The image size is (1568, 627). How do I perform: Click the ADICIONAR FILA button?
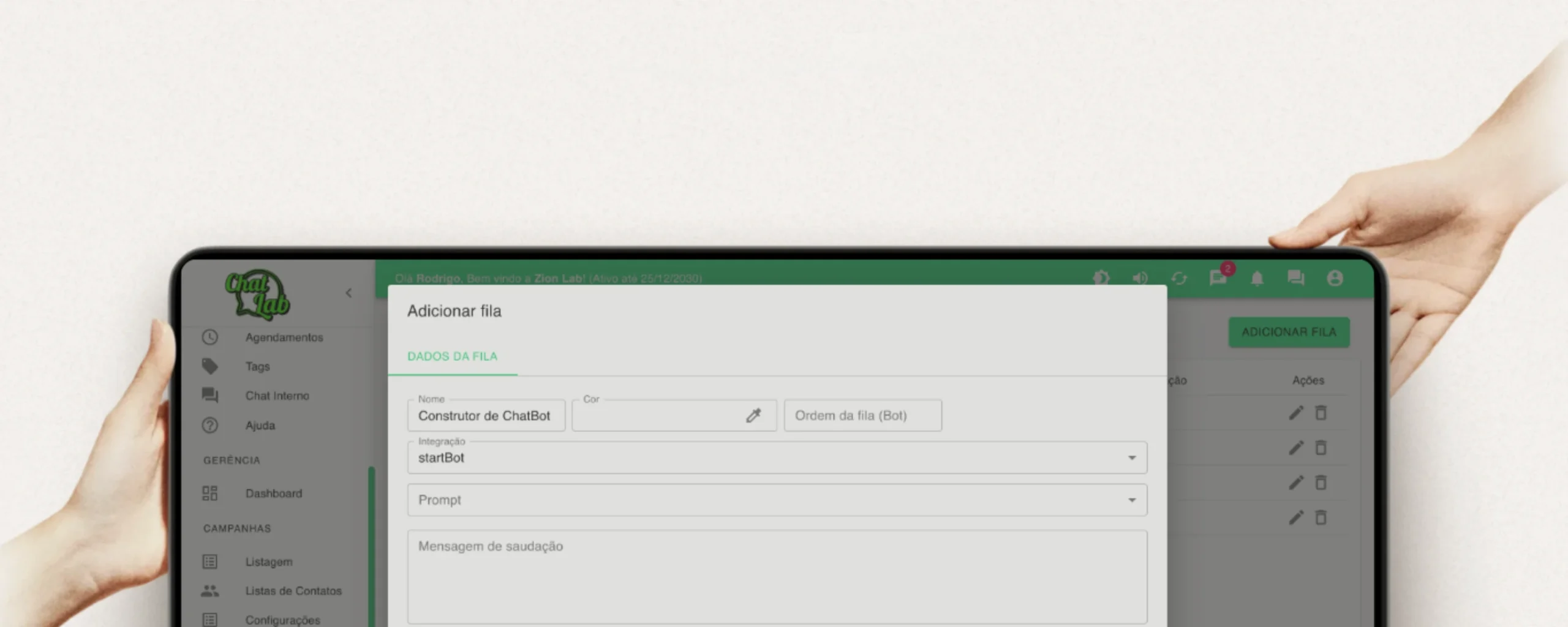[1289, 332]
